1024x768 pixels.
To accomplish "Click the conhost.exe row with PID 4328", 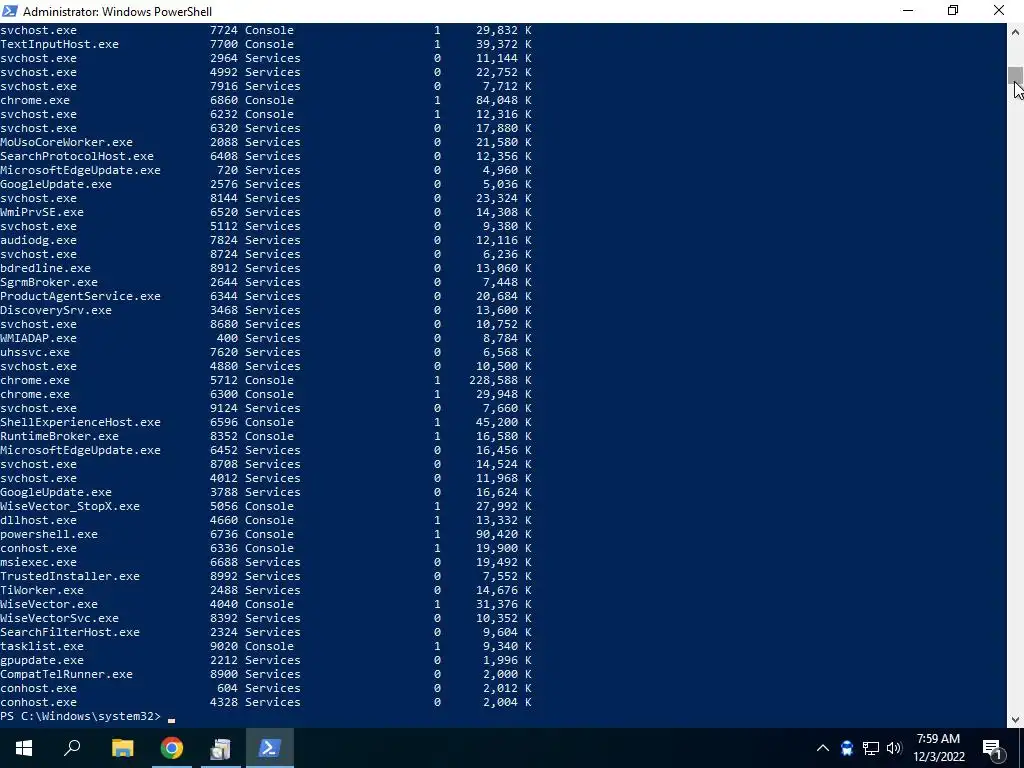I will click(266, 702).
